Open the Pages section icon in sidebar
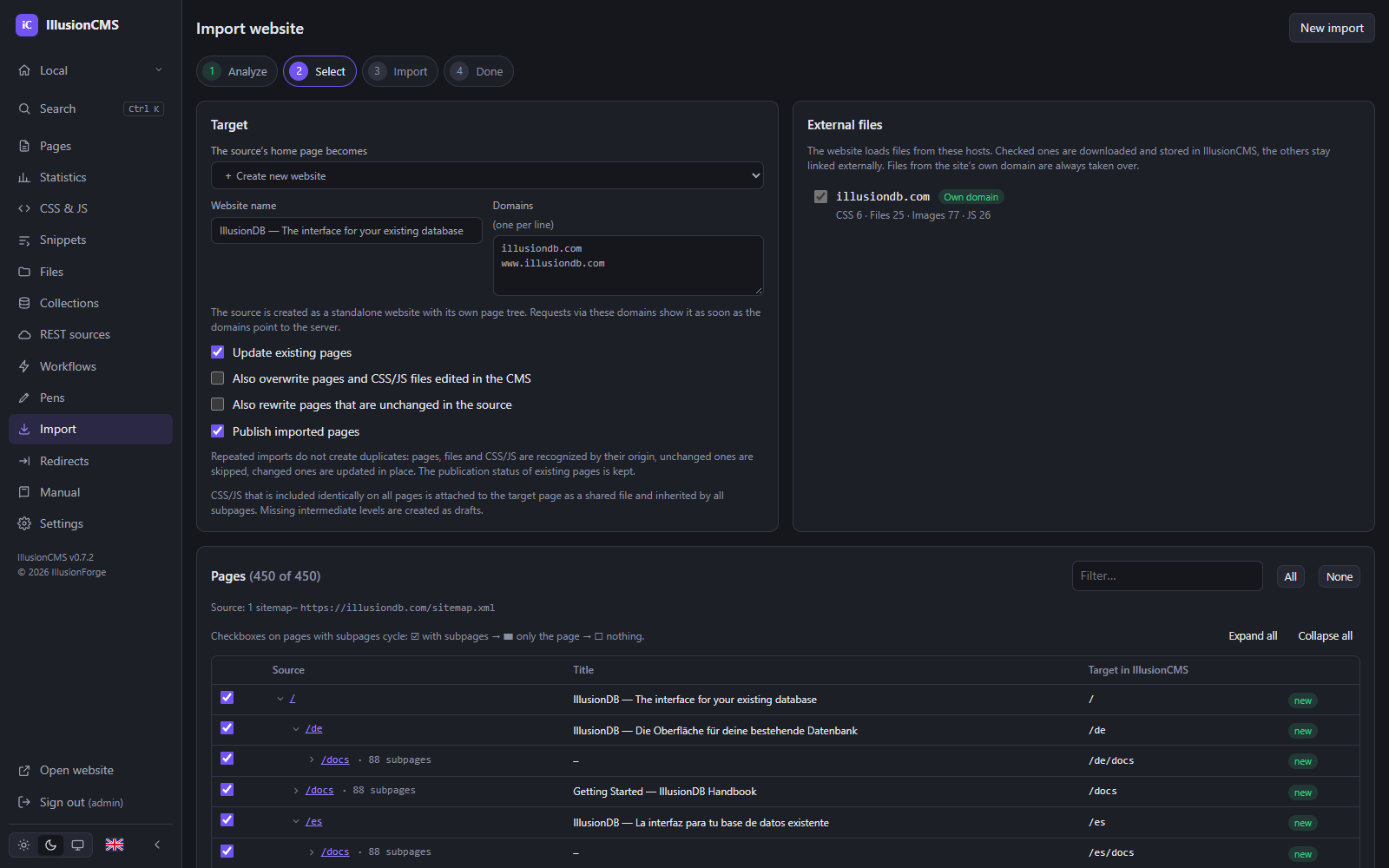Image resolution: width=1389 pixels, height=868 pixels. coord(24,146)
